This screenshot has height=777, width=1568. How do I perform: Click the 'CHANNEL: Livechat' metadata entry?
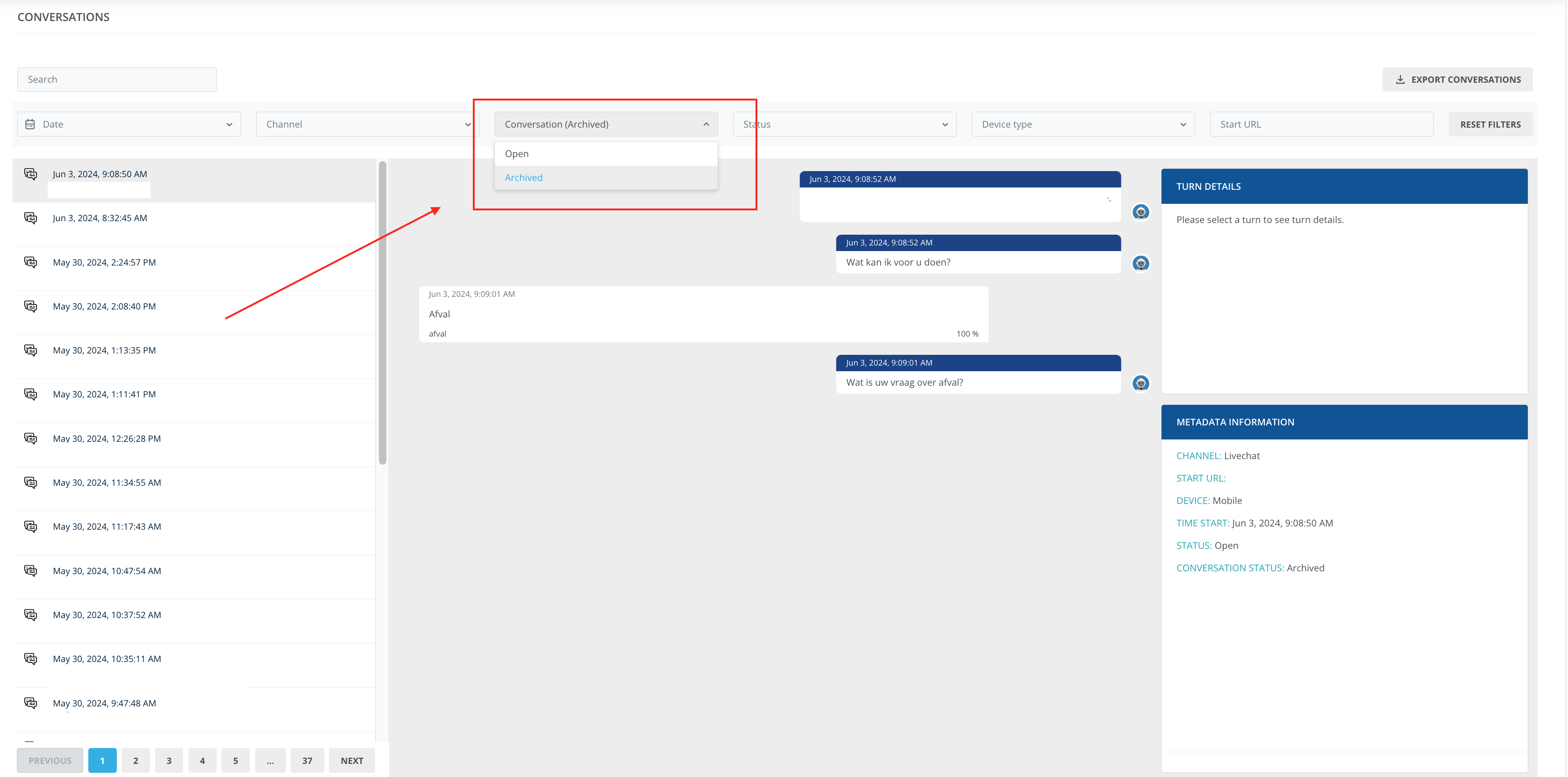tap(1218, 456)
